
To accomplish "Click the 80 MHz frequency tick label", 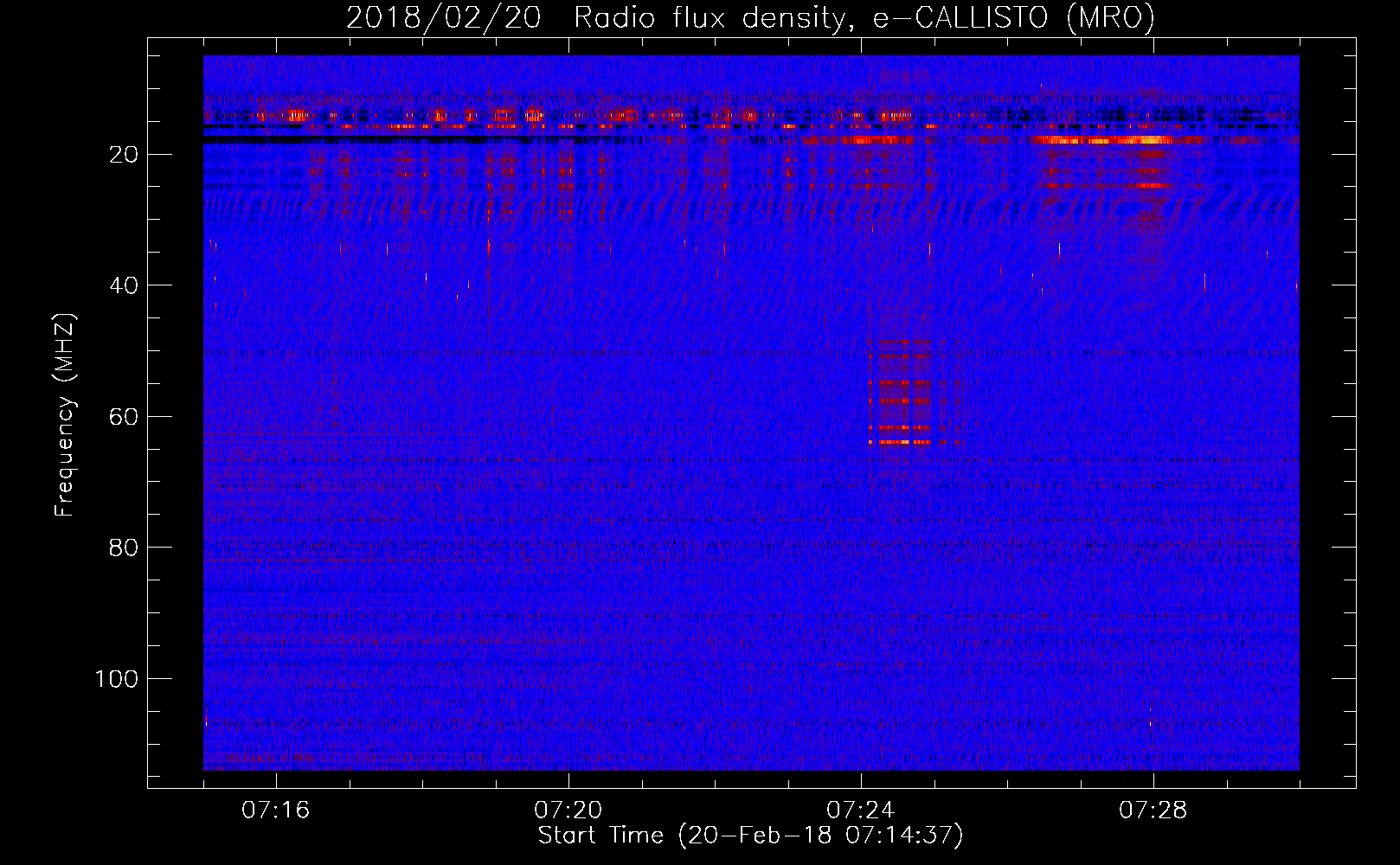I will [125, 548].
